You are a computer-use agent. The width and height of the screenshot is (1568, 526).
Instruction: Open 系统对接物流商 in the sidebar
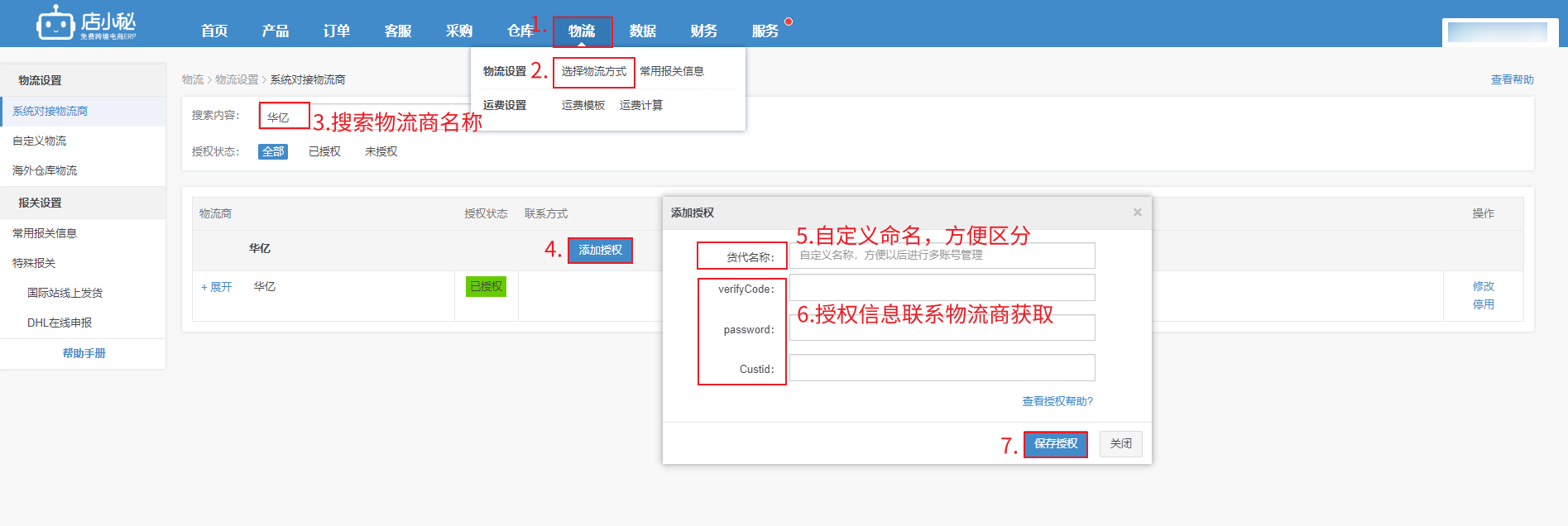point(83,111)
